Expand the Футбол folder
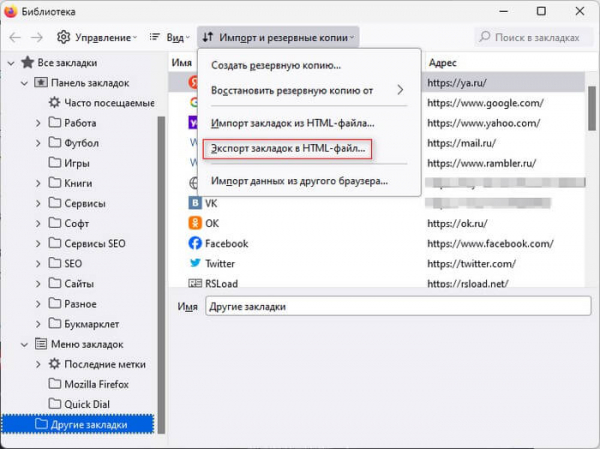The image size is (600, 449). (x=38, y=143)
